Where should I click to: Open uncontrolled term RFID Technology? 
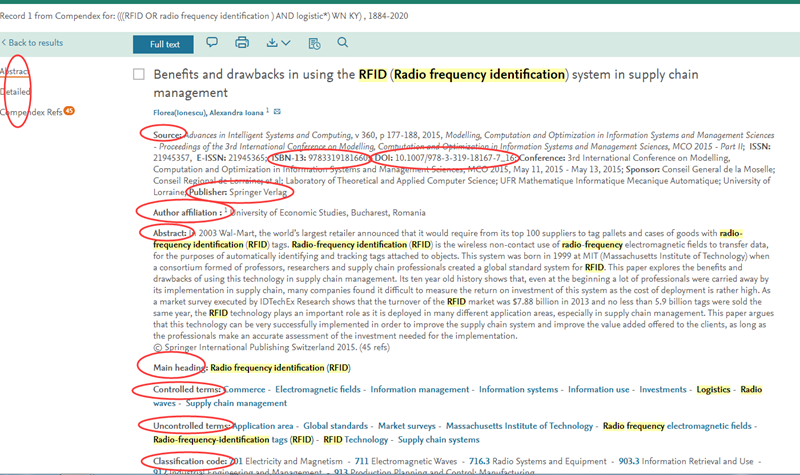pos(356,440)
